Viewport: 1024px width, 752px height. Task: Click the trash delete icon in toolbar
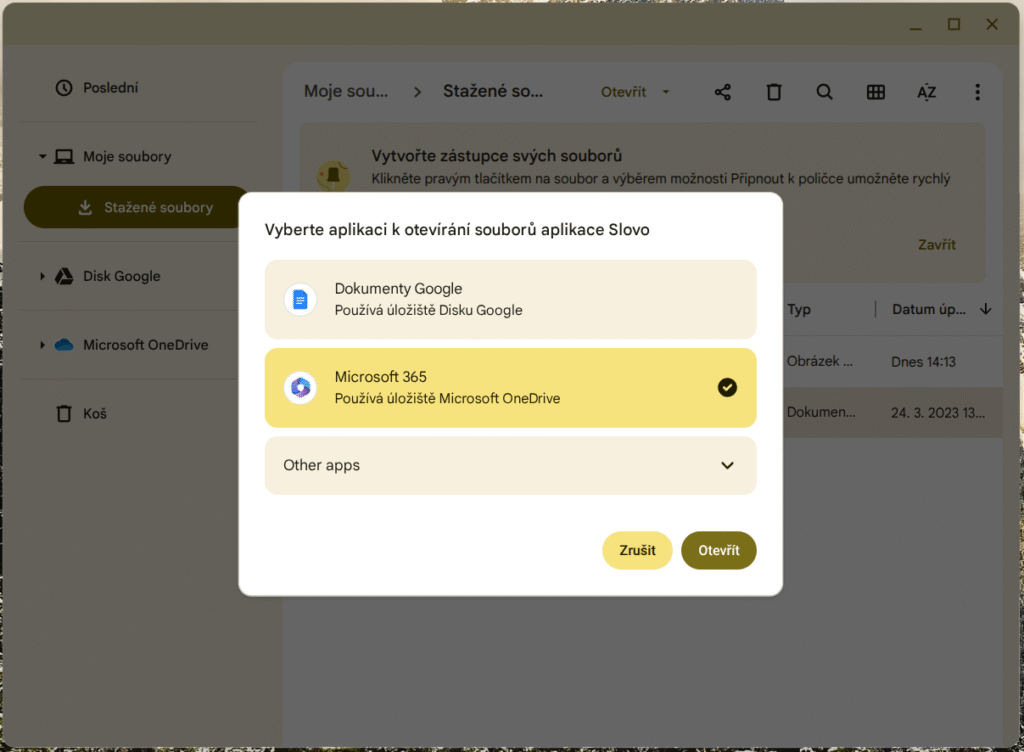774,92
